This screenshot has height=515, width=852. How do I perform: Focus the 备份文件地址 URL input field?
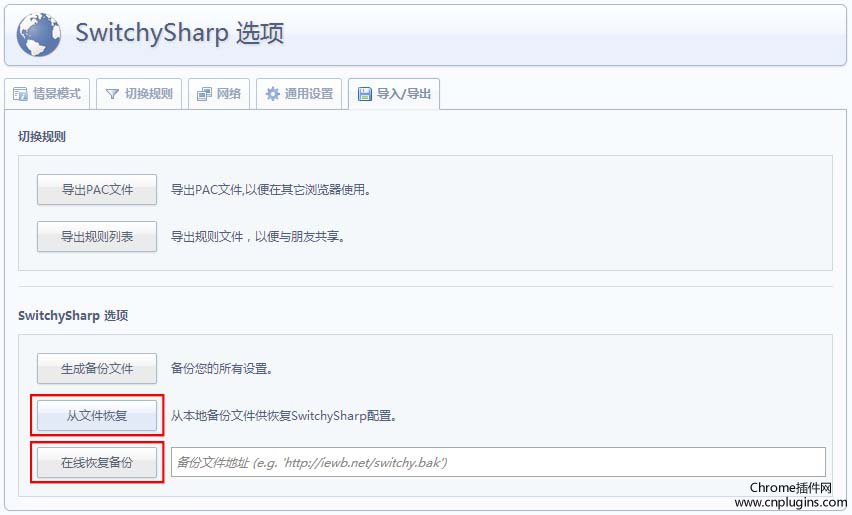498,462
